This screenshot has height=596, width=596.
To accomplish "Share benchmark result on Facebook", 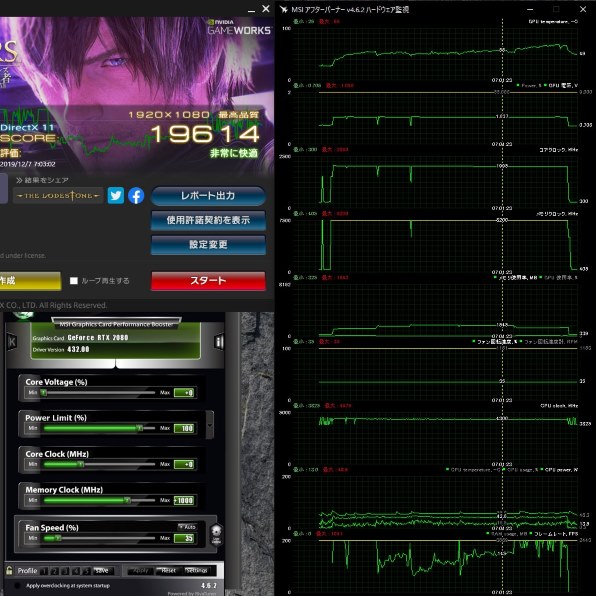I will tap(136, 196).
